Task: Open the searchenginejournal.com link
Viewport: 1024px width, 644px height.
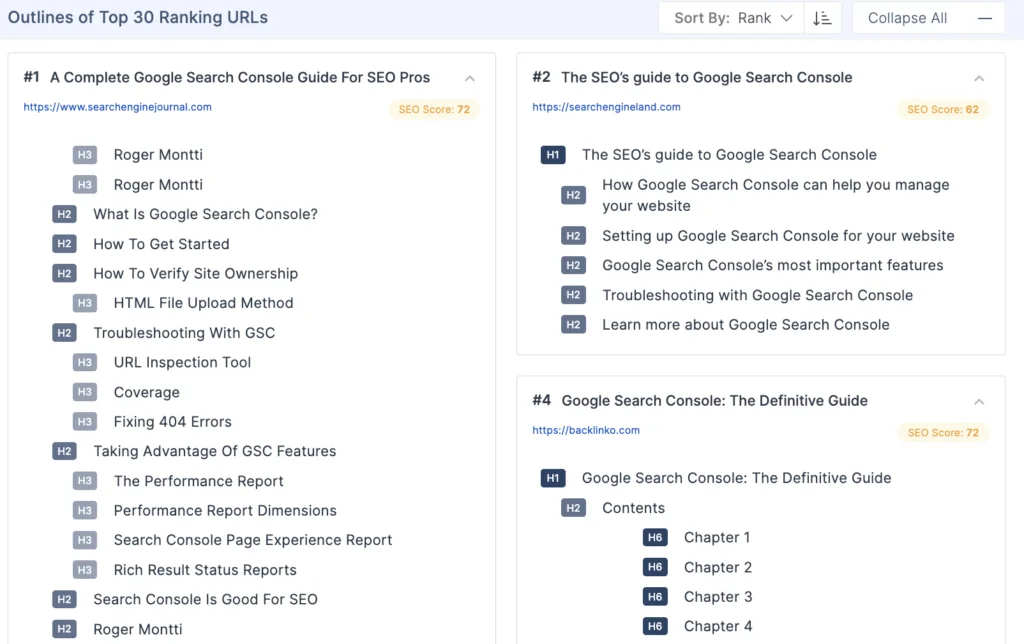Action: click(118, 107)
